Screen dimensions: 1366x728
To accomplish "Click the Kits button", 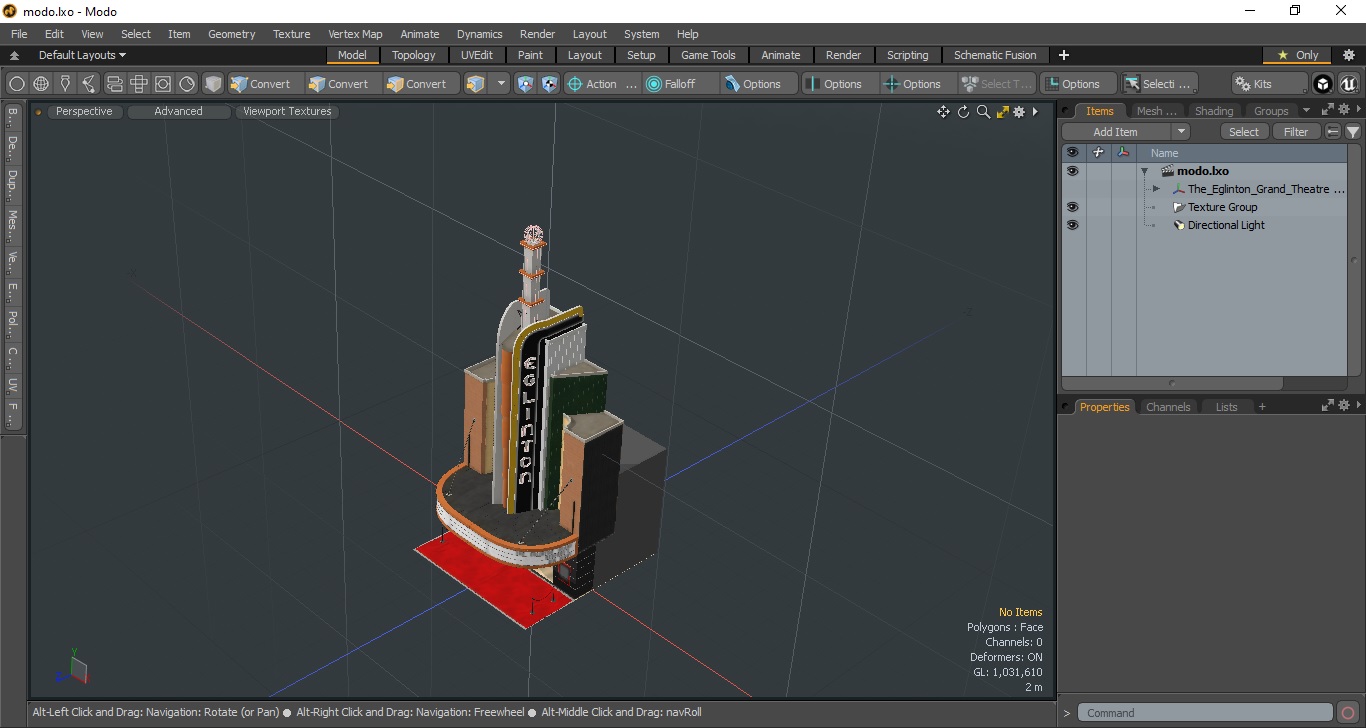I will [1269, 84].
